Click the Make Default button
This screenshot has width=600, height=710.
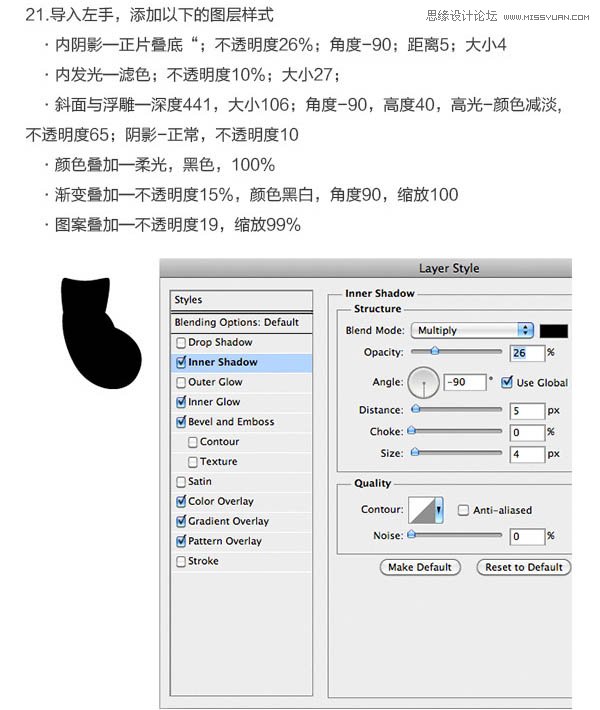point(420,567)
